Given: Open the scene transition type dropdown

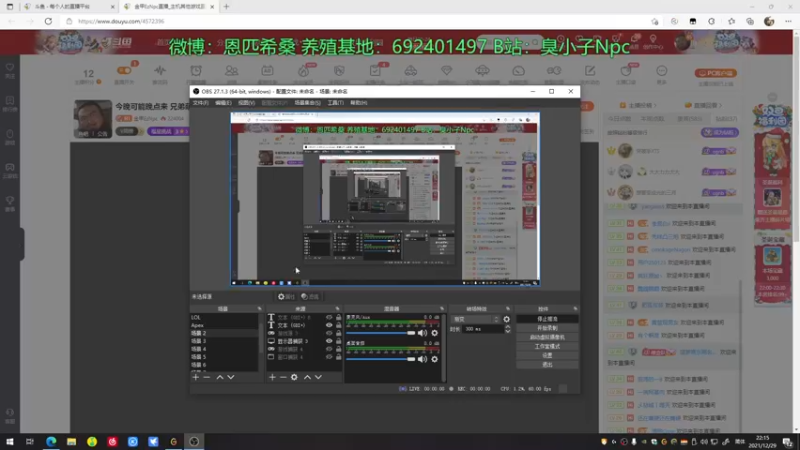Looking at the screenshot, I should tap(476, 319).
